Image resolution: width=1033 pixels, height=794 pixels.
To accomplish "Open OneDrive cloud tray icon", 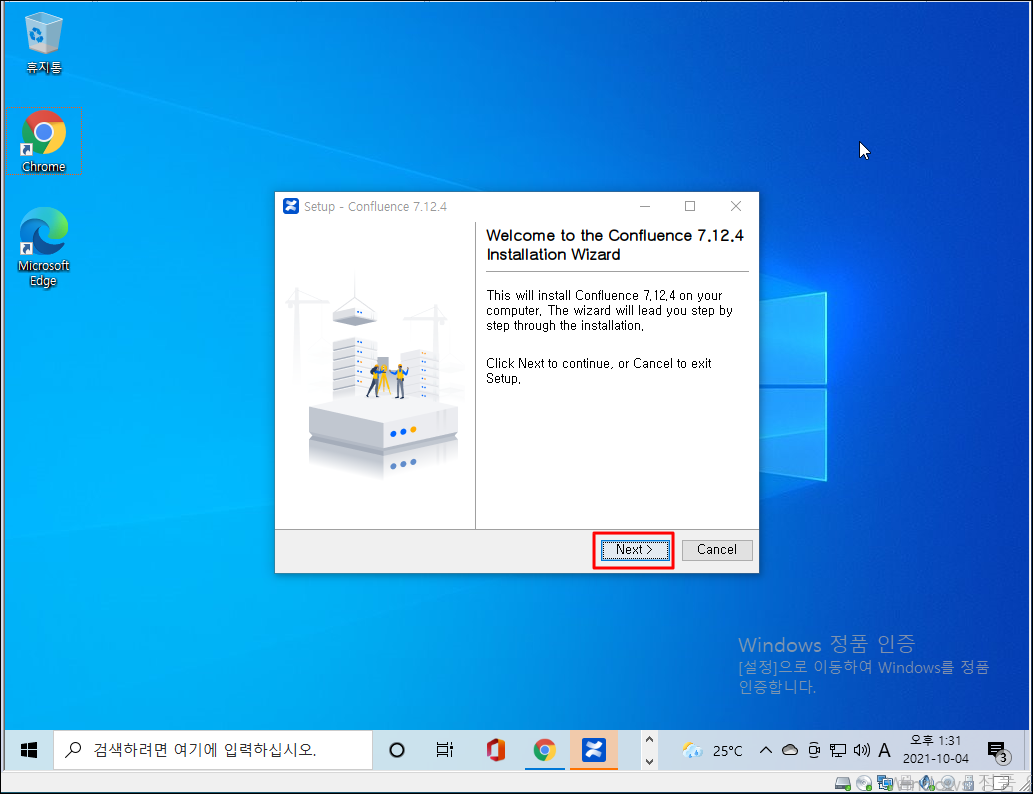I will (x=790, y=750).
